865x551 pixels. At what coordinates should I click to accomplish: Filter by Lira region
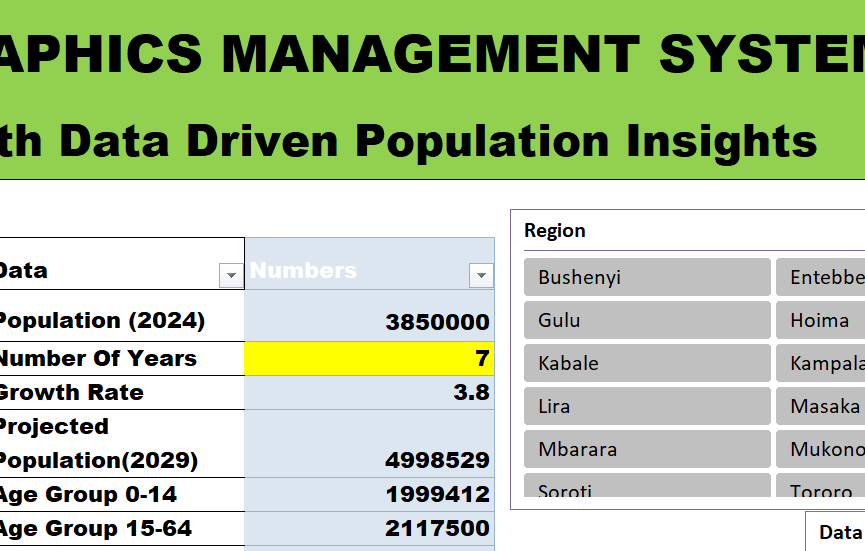pyautogui.click(x=646, y=406)
